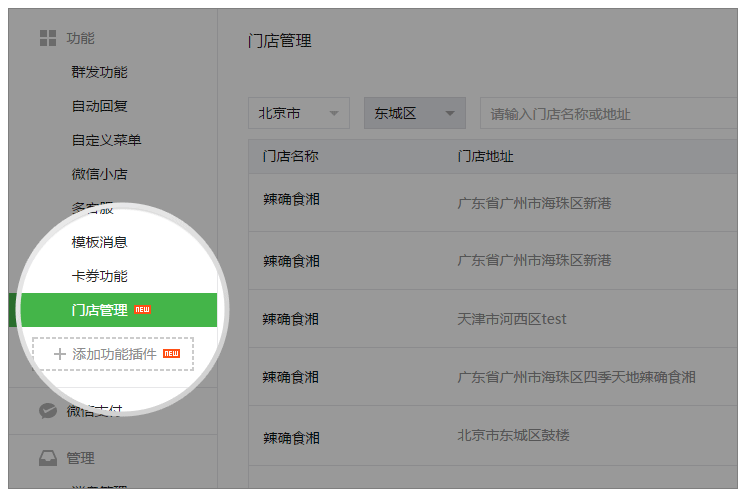Select 自定义菜单 from the sidebar
This screenshot has width=750, height=496.
[x=106, y=140]
